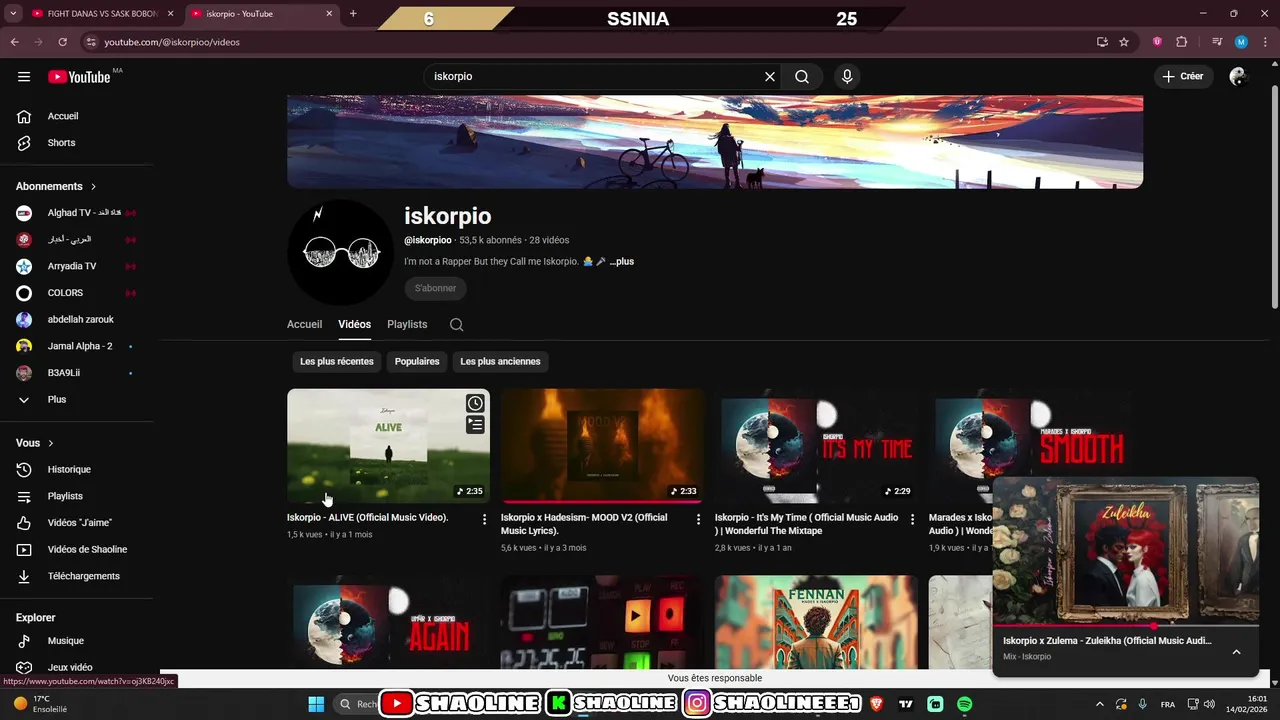The image size is (1280, 720).
Task: Open the MOOD V2 video thumbnail
Action: pos(602,446)
